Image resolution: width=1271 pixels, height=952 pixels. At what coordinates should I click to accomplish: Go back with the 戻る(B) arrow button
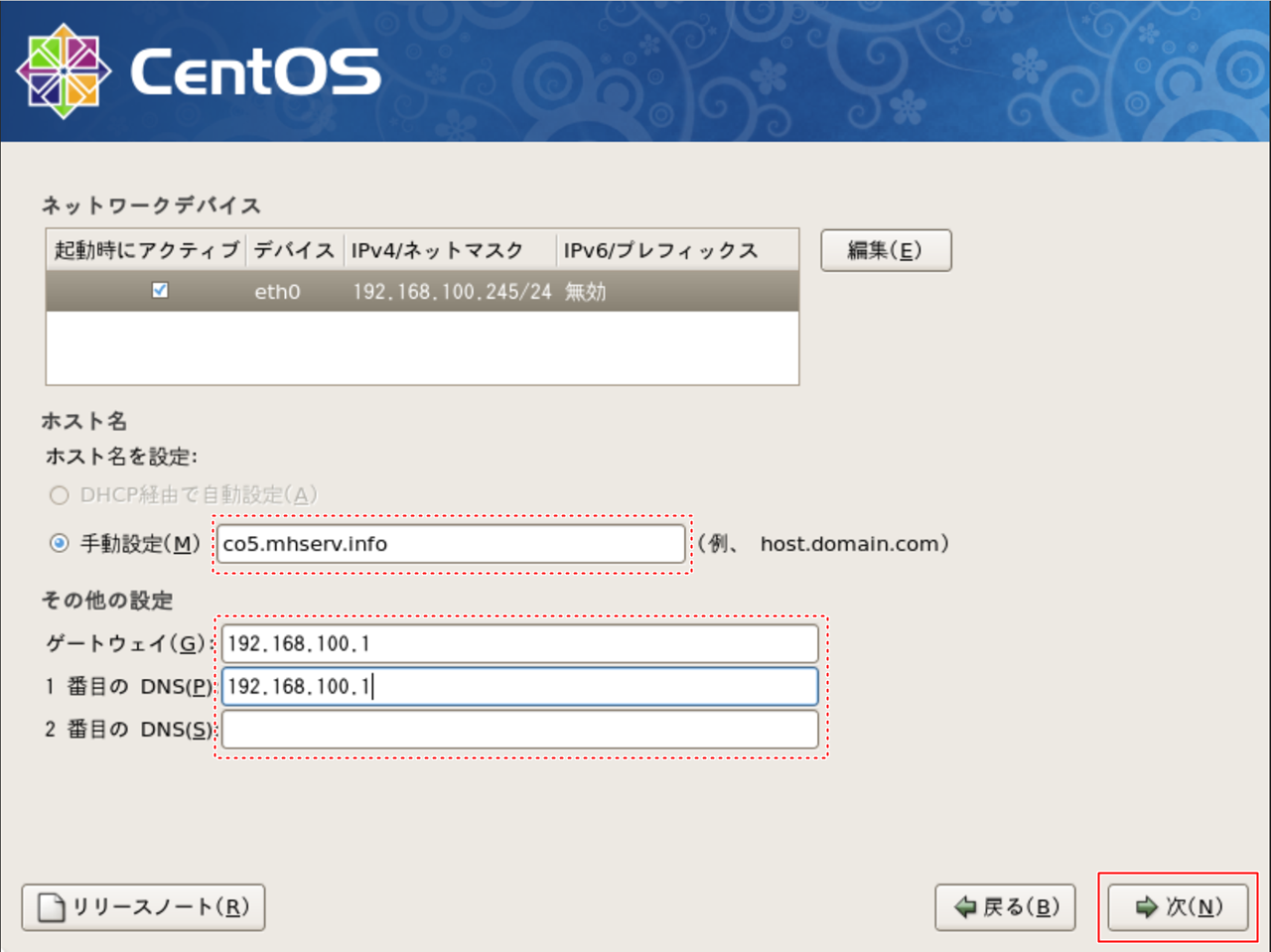coord(1005,907)
